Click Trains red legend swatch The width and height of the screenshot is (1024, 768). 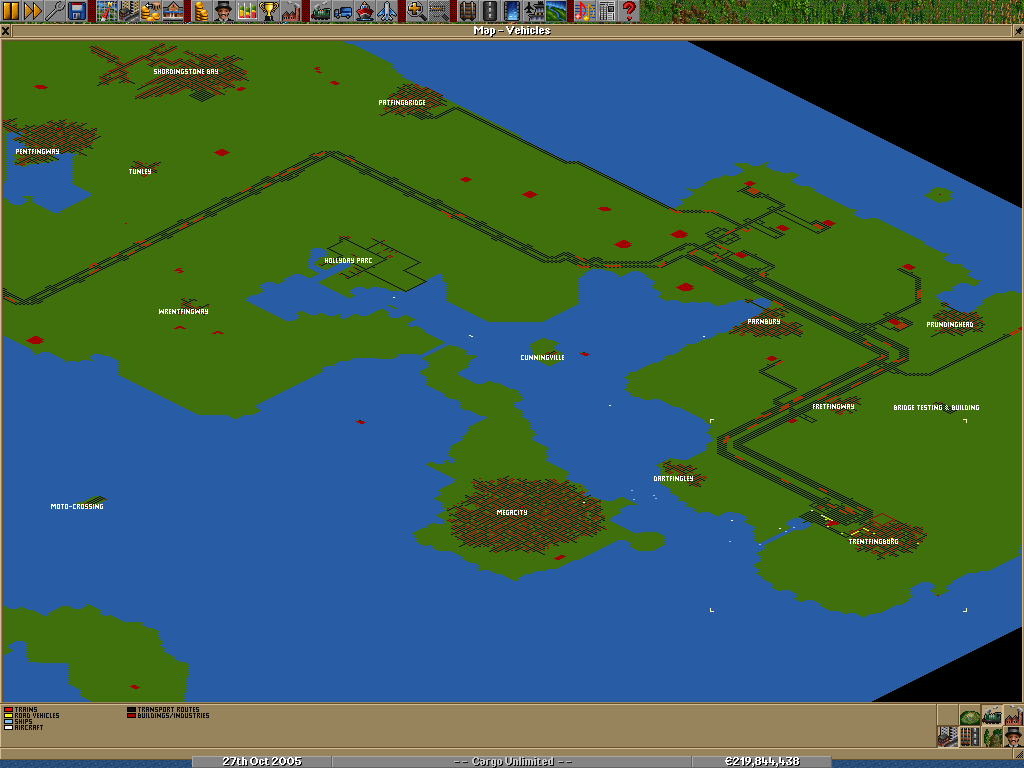(8, 709)
